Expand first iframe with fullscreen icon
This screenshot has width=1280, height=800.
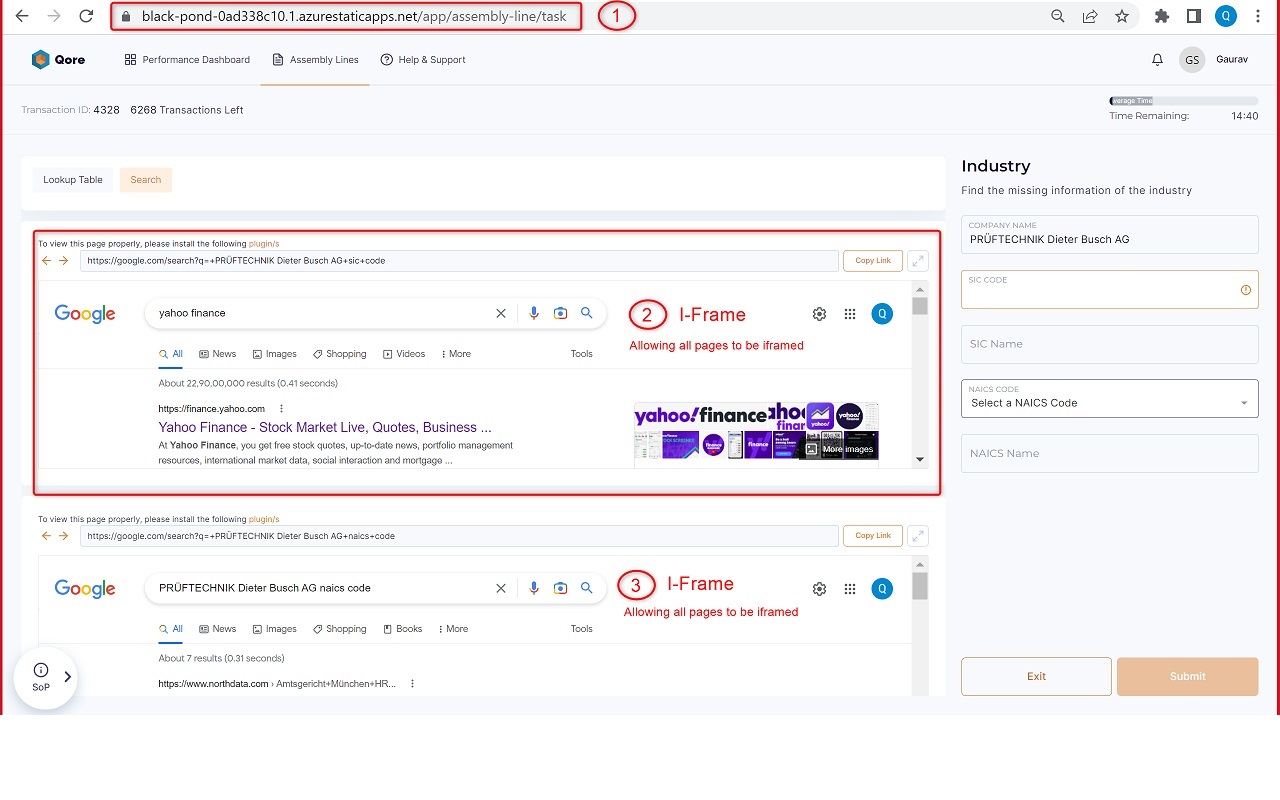pos(917,260)
